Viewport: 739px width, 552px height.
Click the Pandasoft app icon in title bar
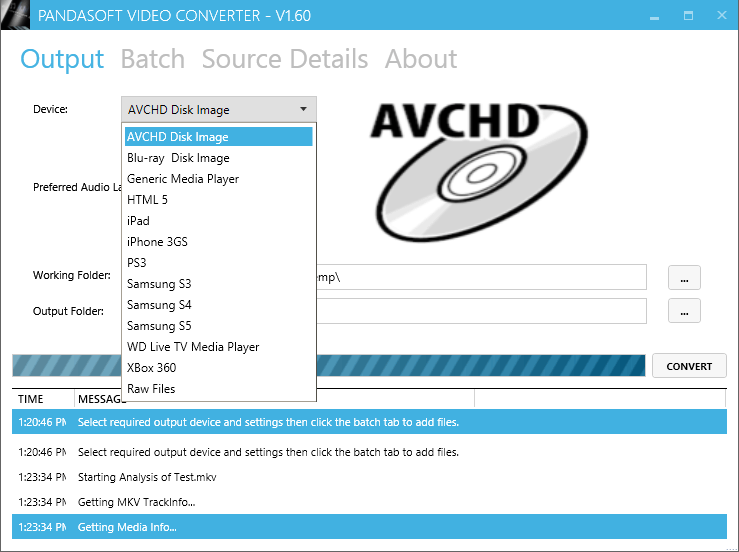[15, 15]
